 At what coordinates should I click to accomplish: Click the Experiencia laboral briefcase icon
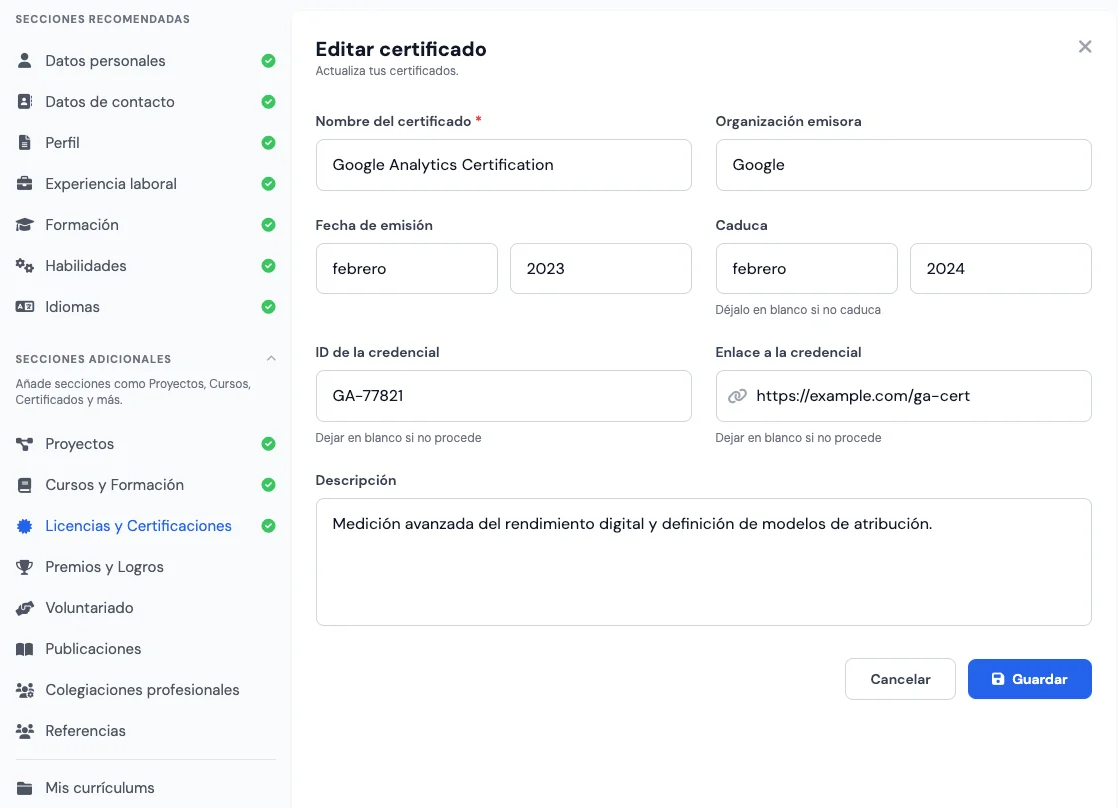(24, 183)
